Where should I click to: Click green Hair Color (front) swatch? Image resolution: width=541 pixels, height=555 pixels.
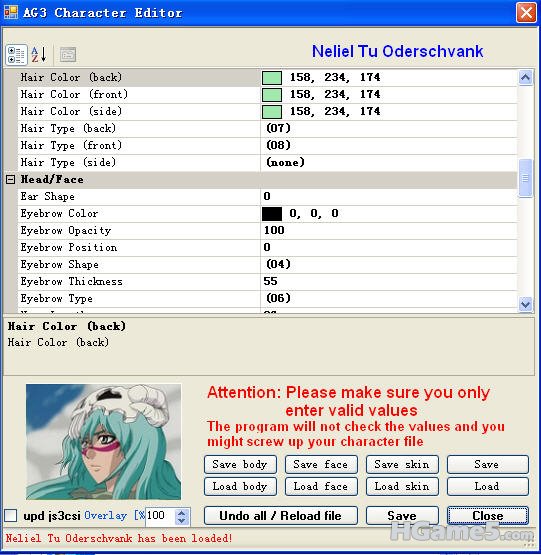point(272,95)
